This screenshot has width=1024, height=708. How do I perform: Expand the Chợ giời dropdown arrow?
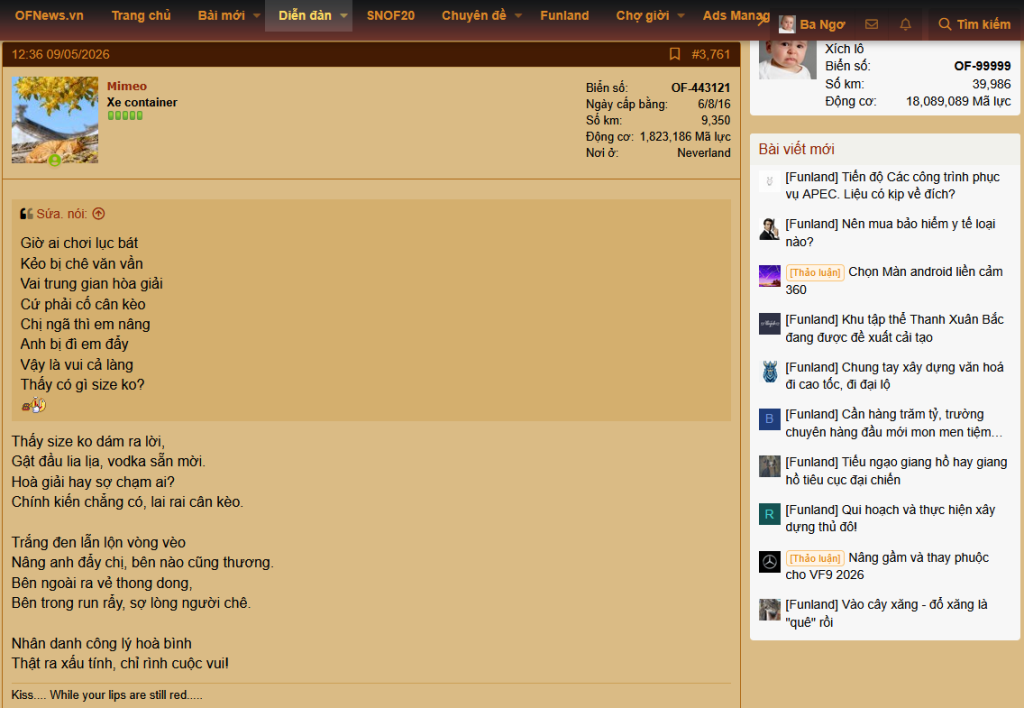681,16
